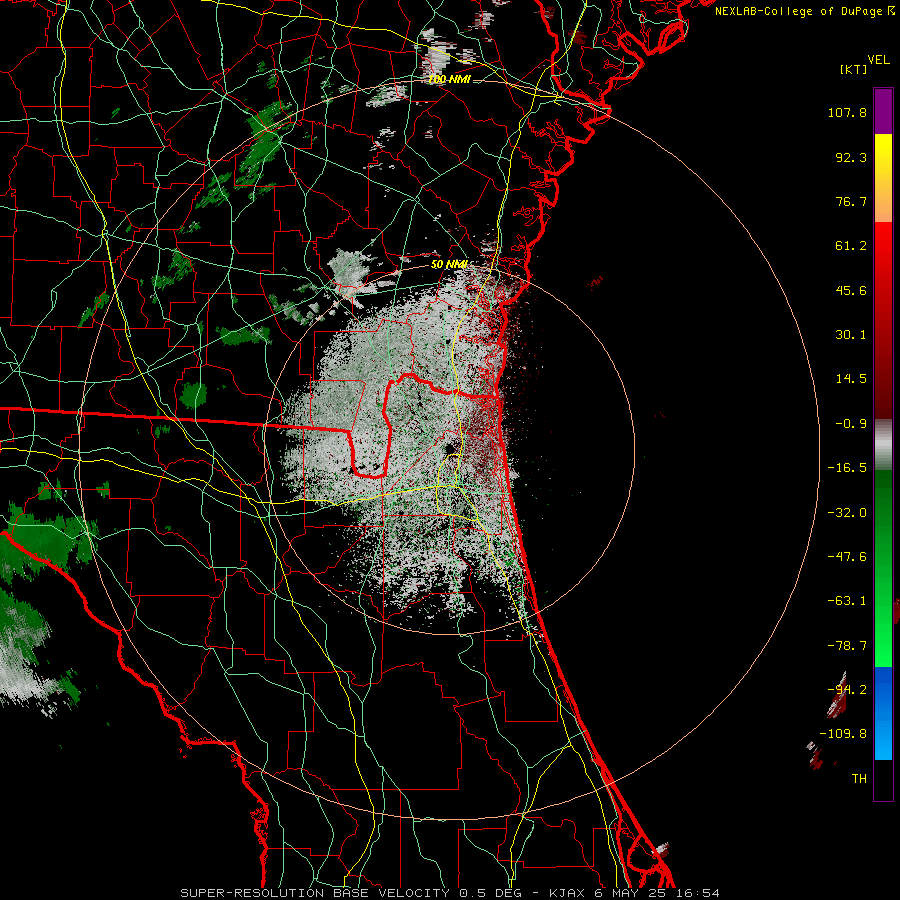The width and height of the screenshot is (900, 900).
Task: Select the 30.1 scale value
Action: pyautogui.click(x=851, y=335)
